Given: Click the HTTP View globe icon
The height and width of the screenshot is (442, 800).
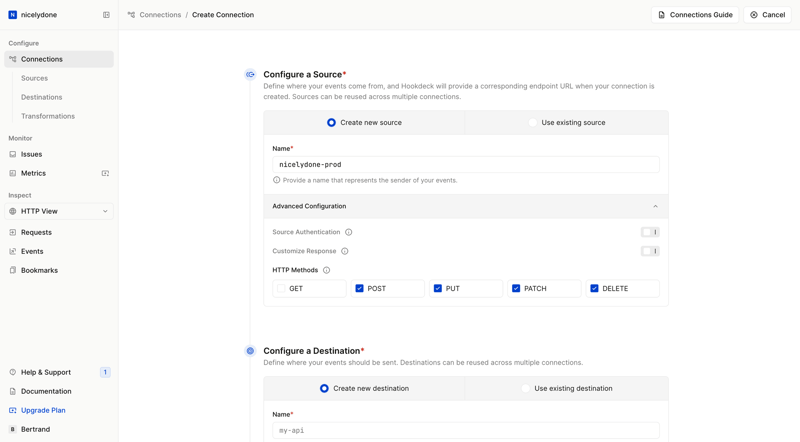Looking at the screenshot, I should (13, 211).
